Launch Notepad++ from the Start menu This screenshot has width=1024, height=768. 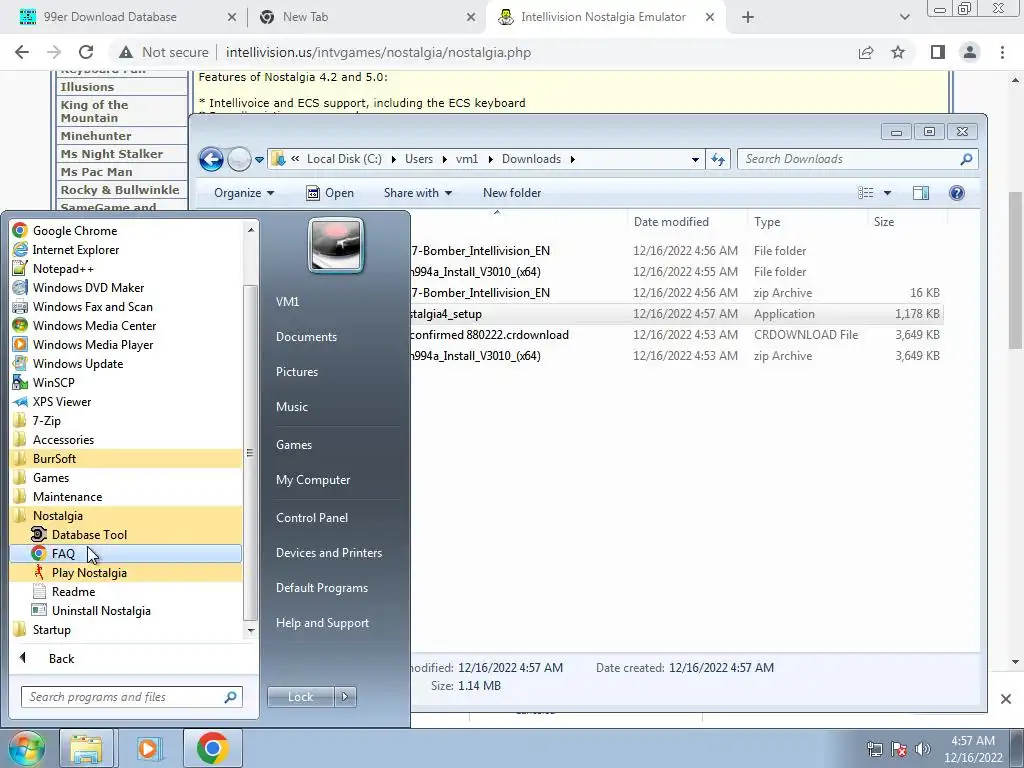pyautogui.click(x=126, y=268)
